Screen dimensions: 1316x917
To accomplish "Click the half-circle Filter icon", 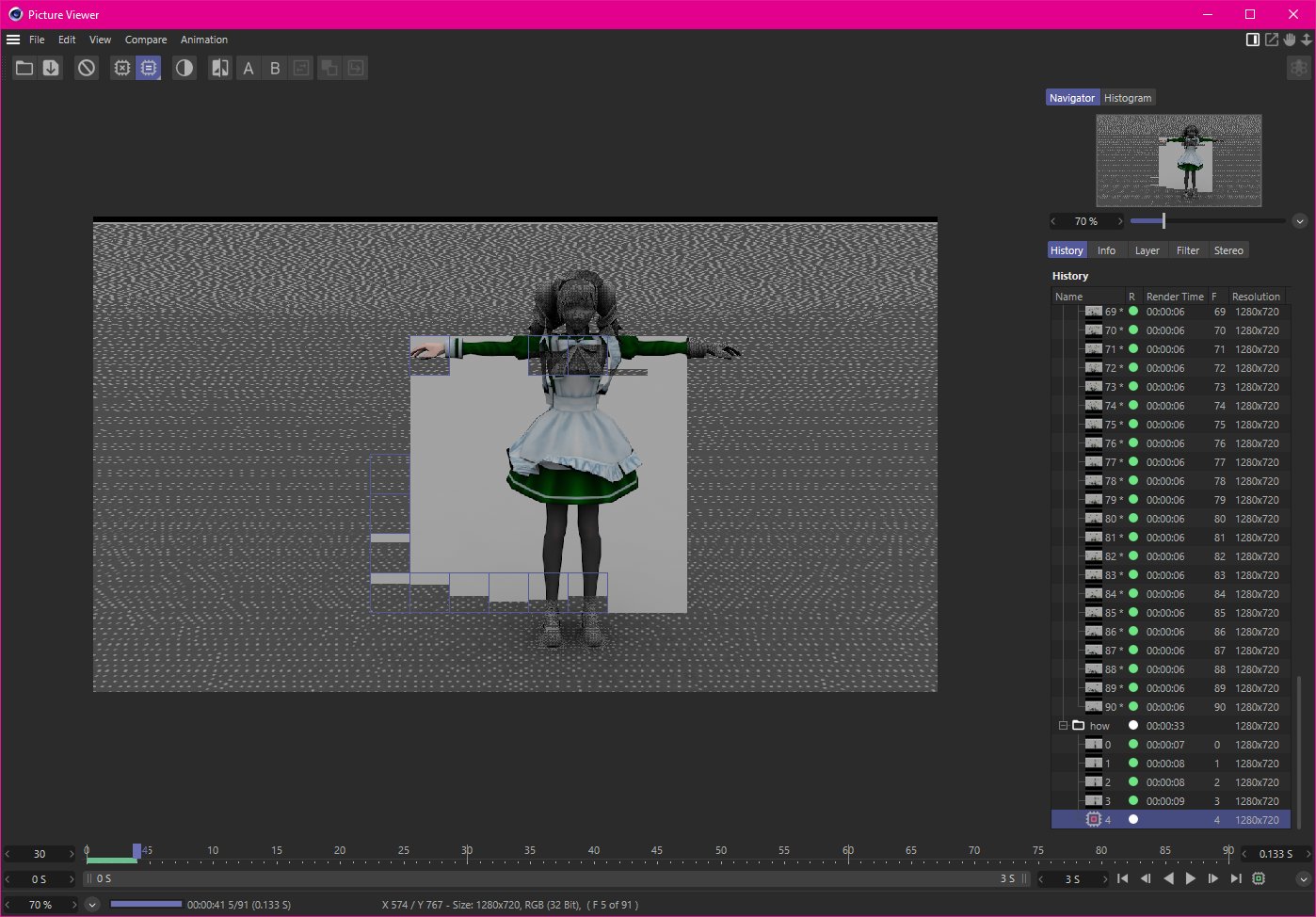I will [185, 68].
